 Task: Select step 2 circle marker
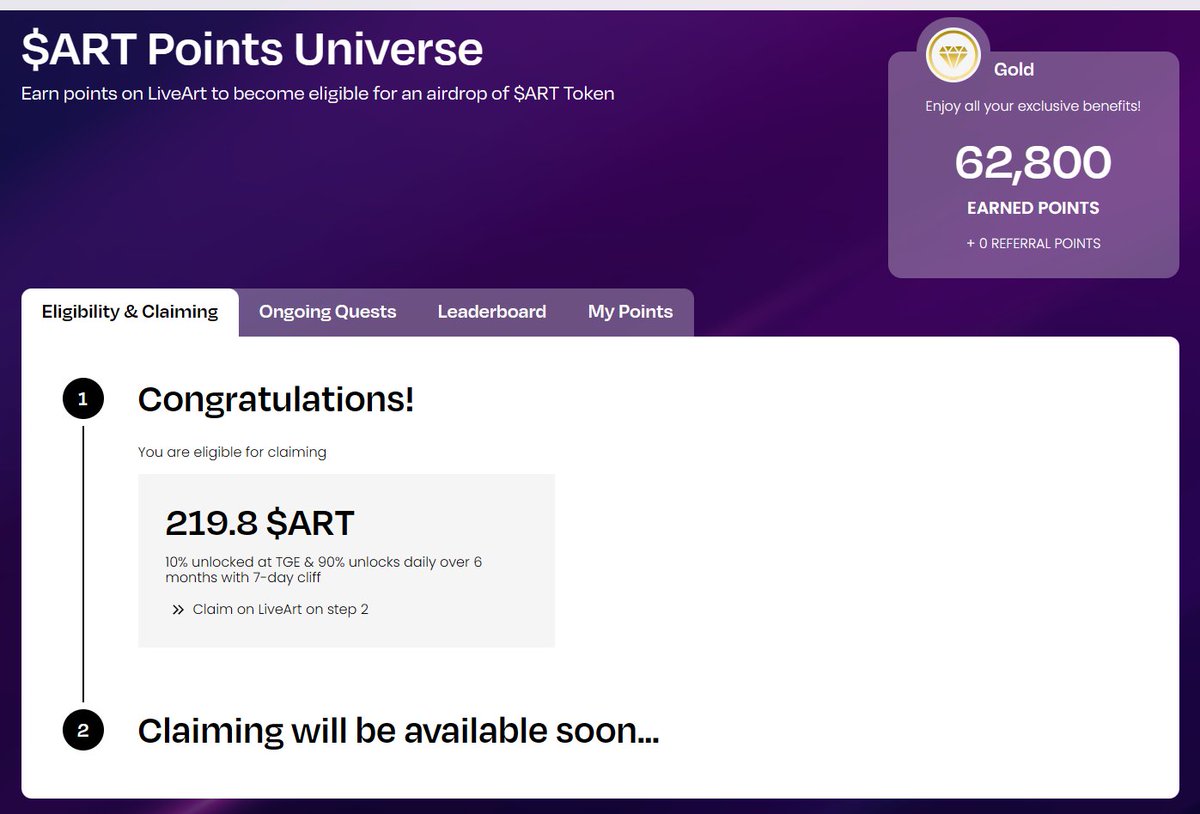pos(83,731)
